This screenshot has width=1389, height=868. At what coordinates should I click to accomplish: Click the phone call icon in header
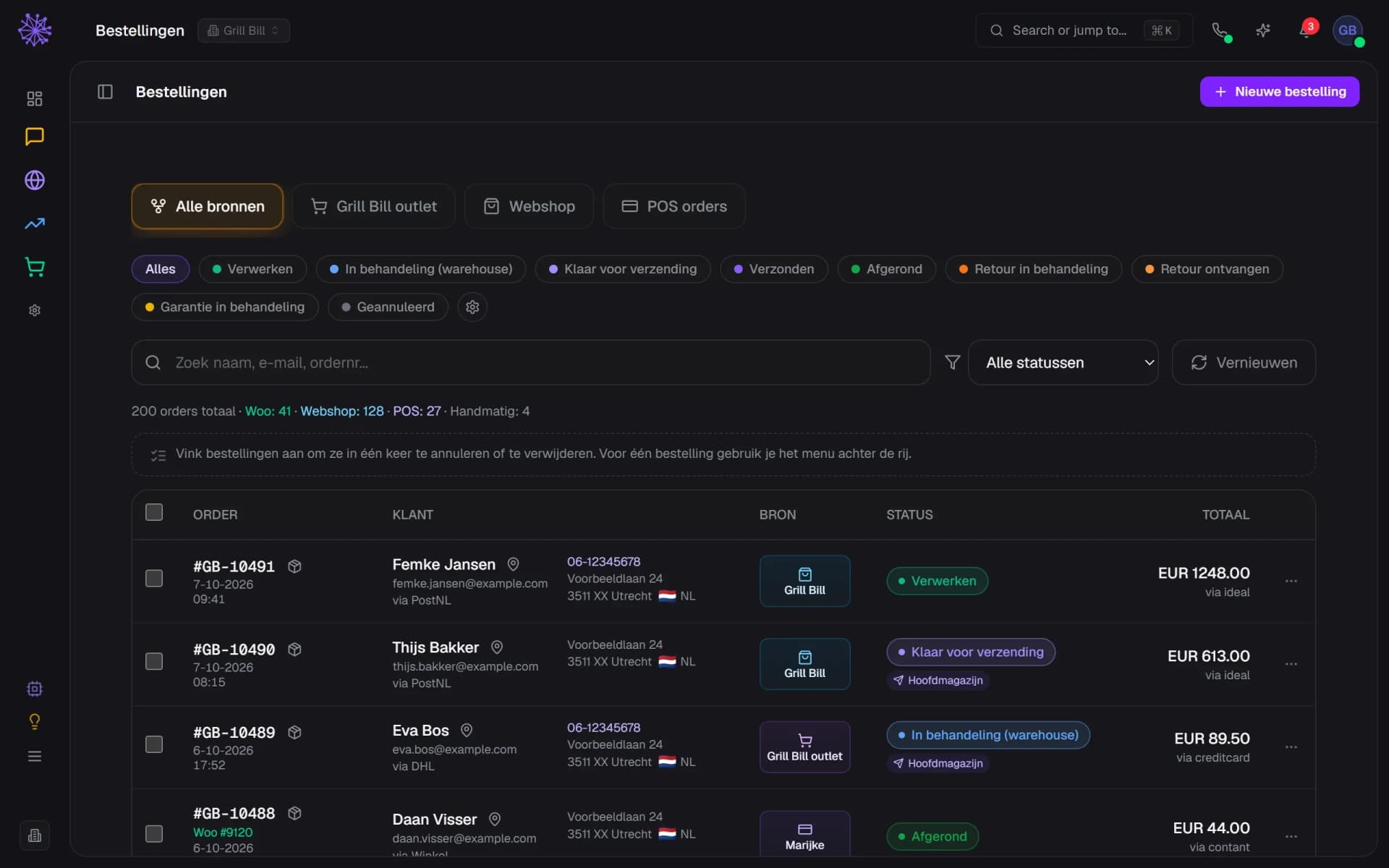pyautogui.click(x=1220, y=30)
